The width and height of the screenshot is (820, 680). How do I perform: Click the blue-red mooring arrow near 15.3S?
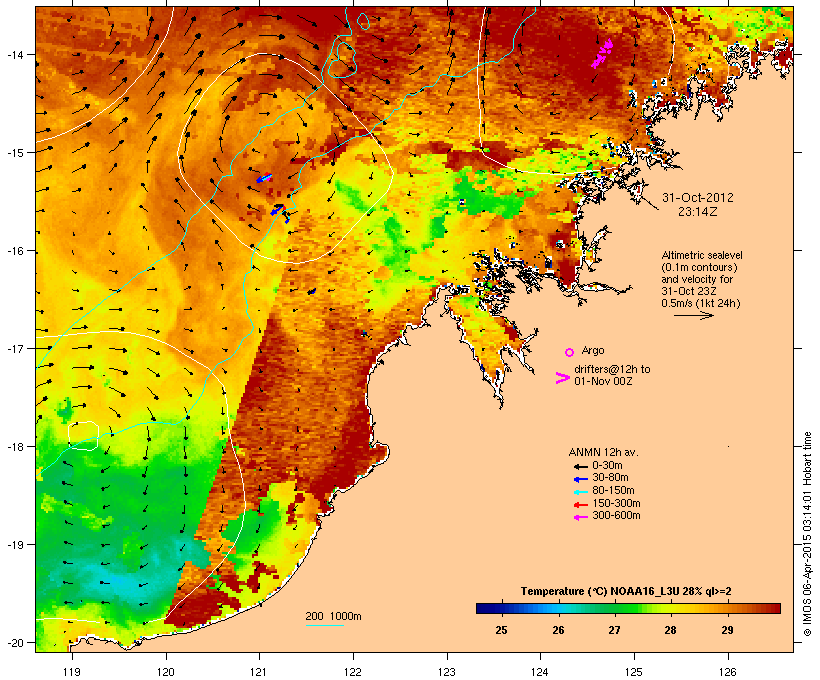tap(264, 178)
